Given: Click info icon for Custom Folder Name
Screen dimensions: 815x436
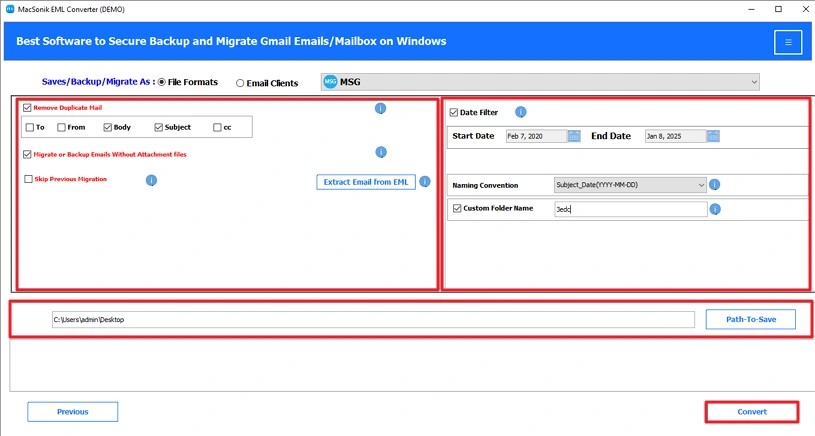Looking at the screenshot, I should 715,209.
